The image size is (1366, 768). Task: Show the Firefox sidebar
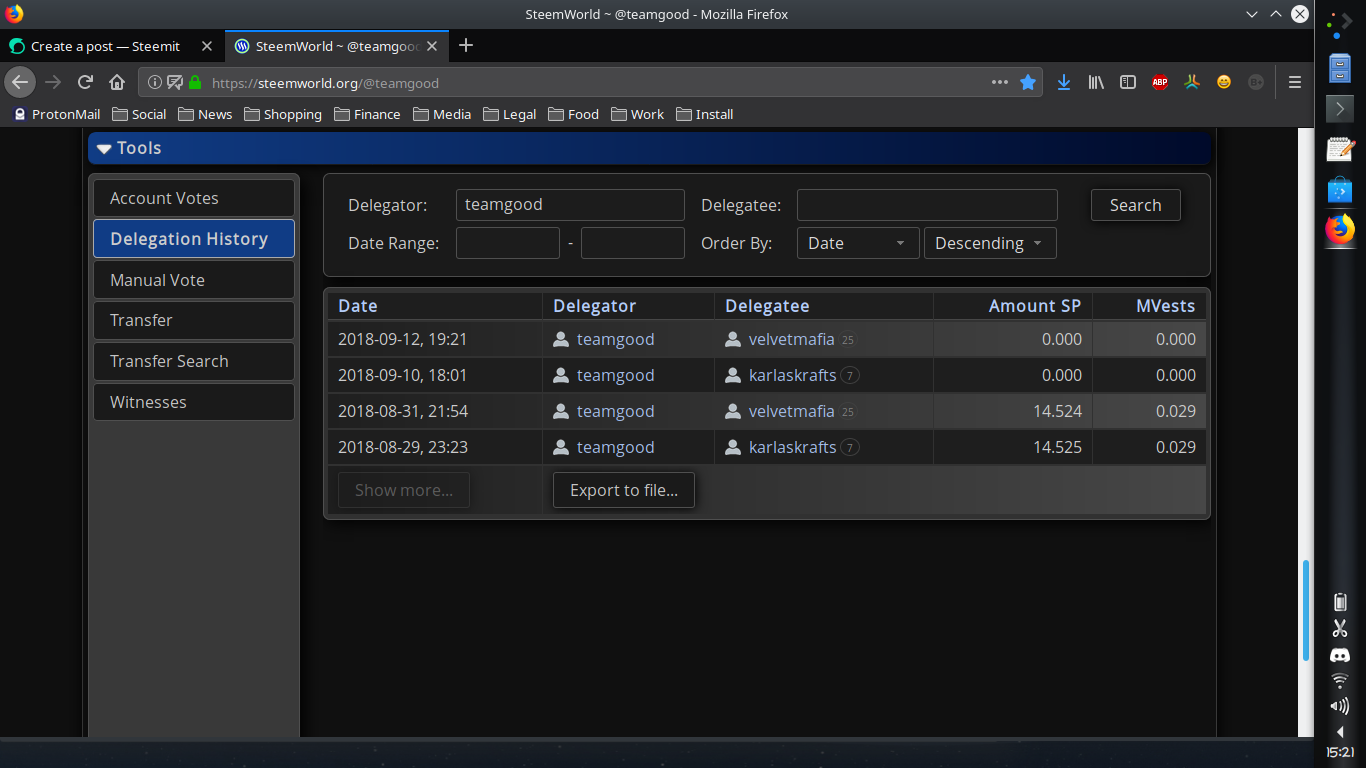[1128, 83]
